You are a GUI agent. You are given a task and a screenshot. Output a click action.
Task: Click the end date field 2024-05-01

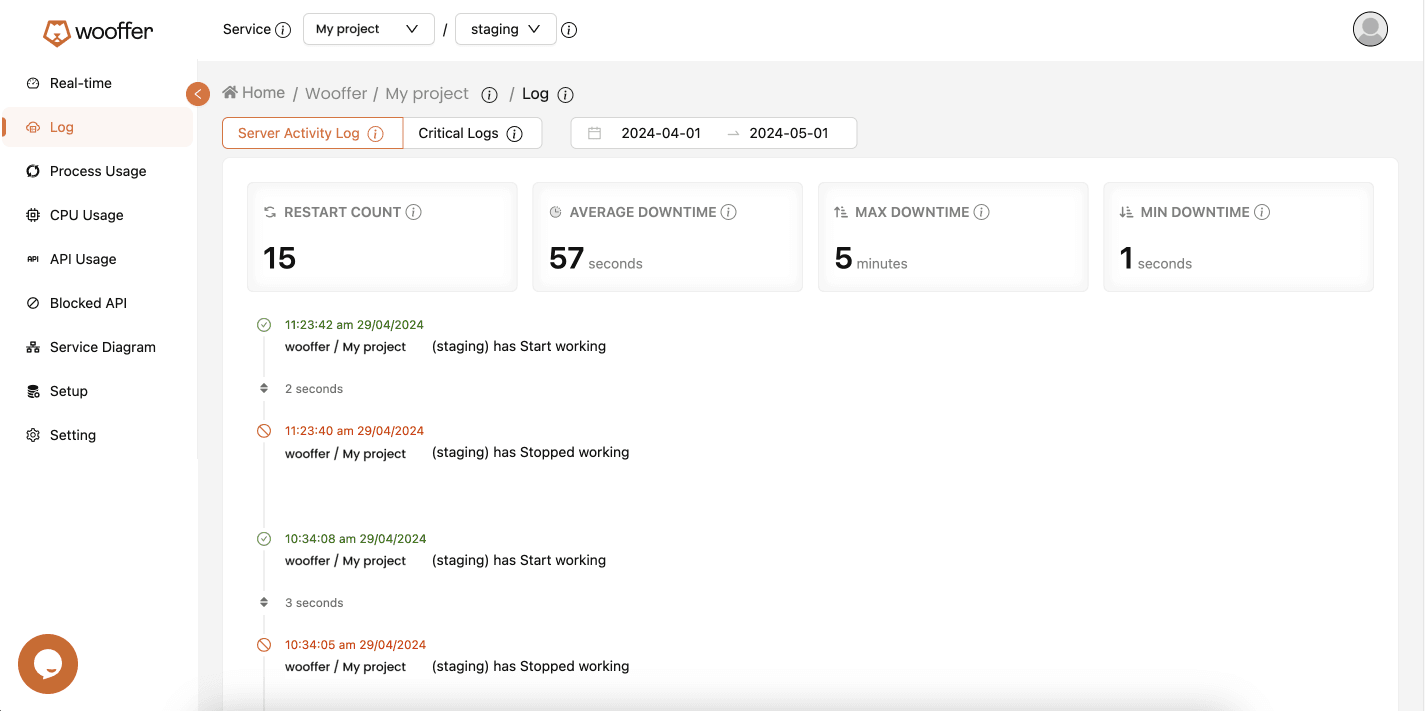point(789,133)
